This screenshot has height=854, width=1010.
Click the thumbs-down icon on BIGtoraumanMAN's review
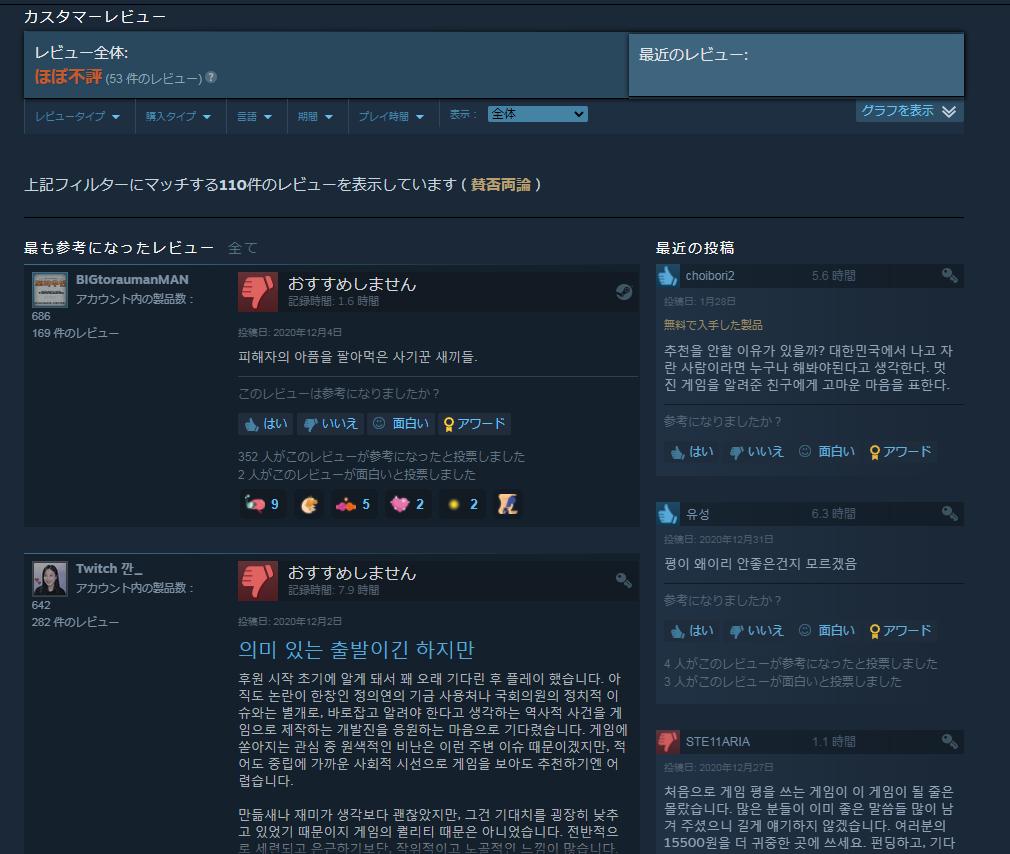[258, 291]
